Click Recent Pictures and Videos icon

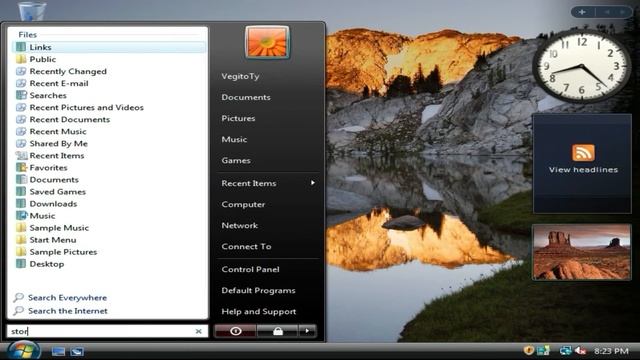(x=21, y=107)
